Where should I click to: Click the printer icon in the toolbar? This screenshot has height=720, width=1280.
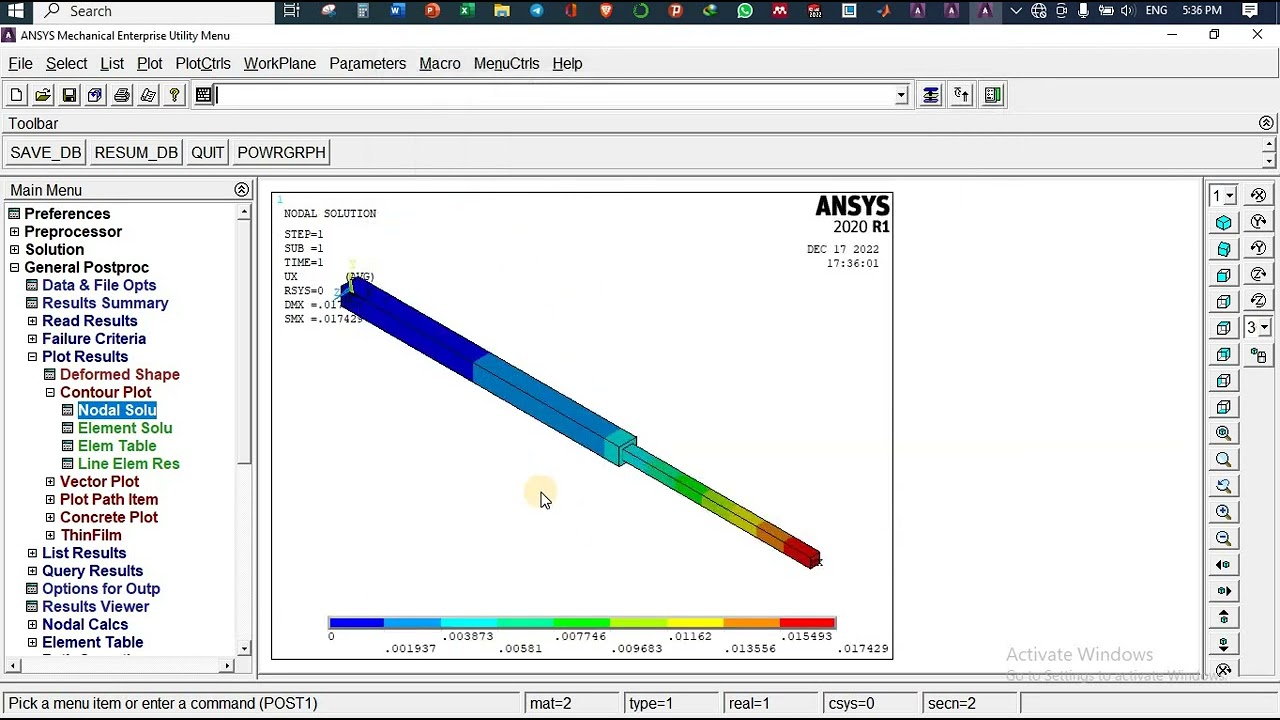click(x=122, y=95)
